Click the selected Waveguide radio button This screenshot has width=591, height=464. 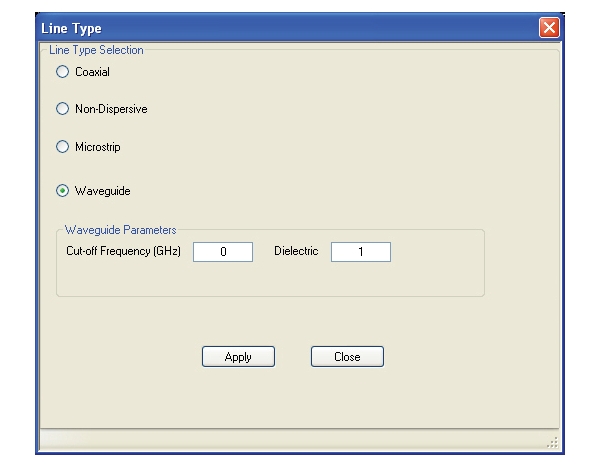[63, 191]
